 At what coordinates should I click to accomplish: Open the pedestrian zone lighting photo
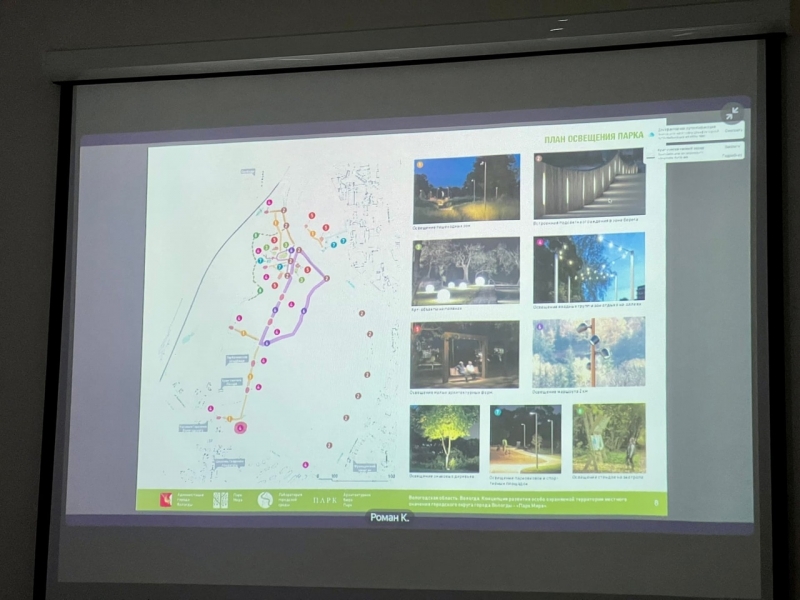click(x=466, y=188)
